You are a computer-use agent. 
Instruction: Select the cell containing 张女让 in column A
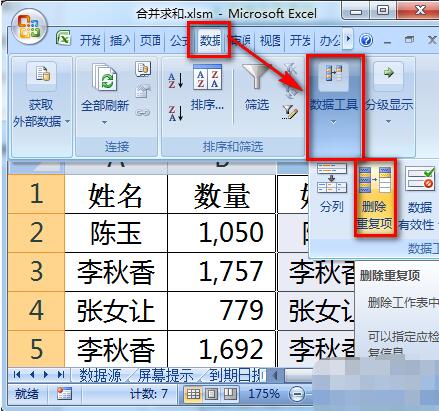pyautogui.click(x=116, y=311)
